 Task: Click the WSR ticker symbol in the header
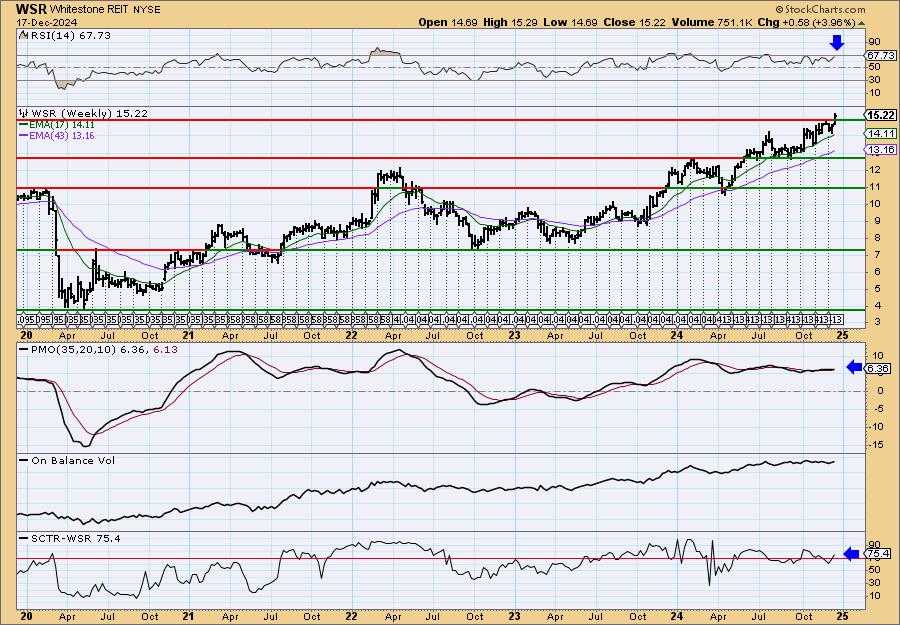(x=31, y=9)
